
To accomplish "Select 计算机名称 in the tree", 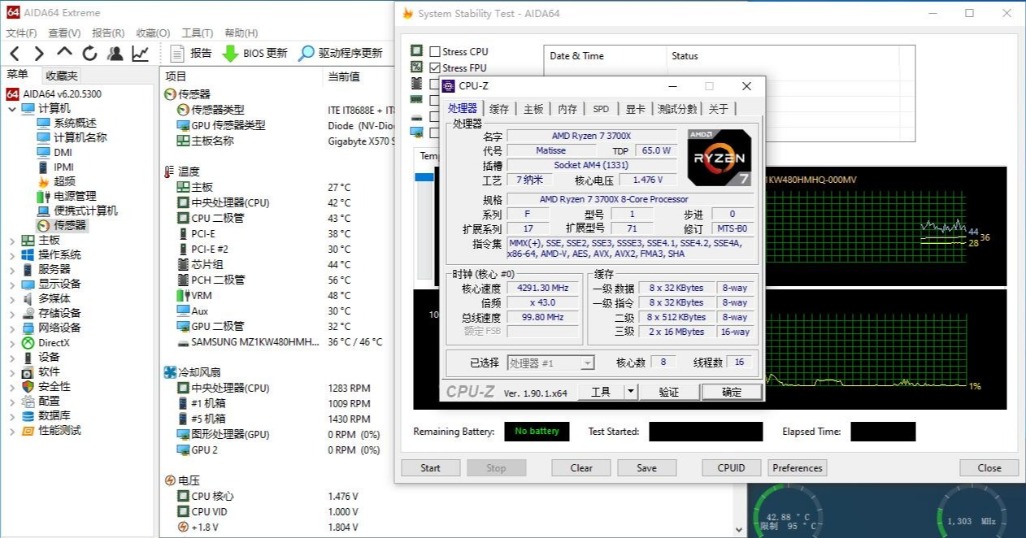I will (80, 137).
